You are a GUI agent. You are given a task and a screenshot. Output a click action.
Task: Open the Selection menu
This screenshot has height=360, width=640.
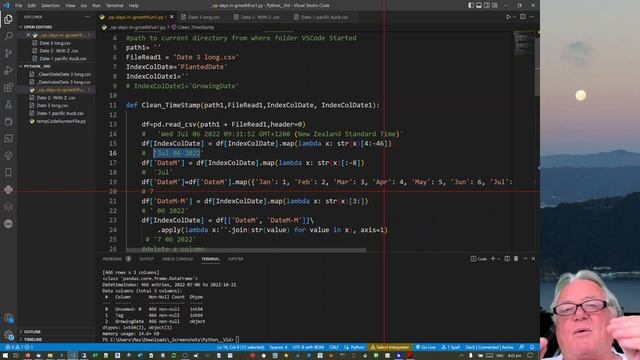click(x=50, y=6)
